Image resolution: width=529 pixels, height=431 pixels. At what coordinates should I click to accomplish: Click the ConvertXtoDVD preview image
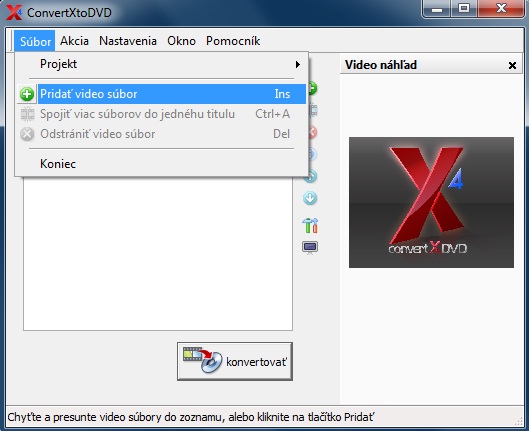431,202
